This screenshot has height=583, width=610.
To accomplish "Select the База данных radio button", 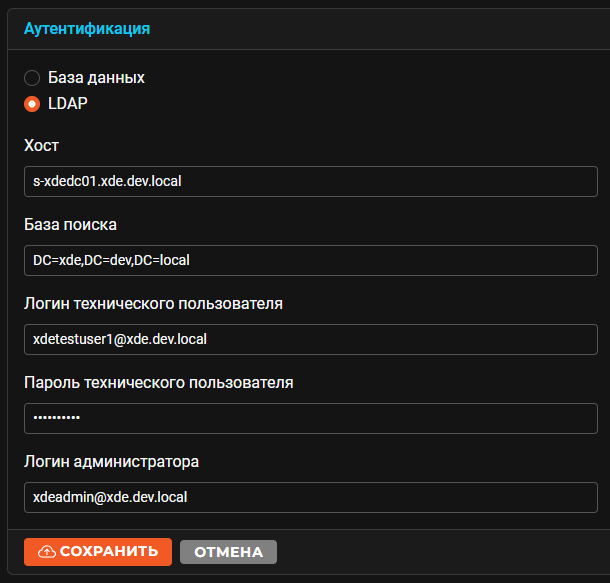I will pyautogui.click(x=32, y=78).
